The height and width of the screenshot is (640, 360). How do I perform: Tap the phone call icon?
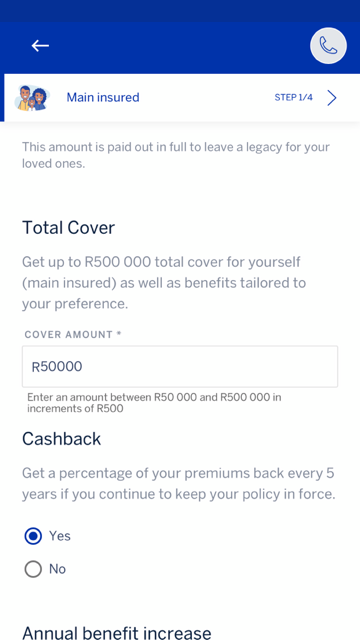[329, 46]
